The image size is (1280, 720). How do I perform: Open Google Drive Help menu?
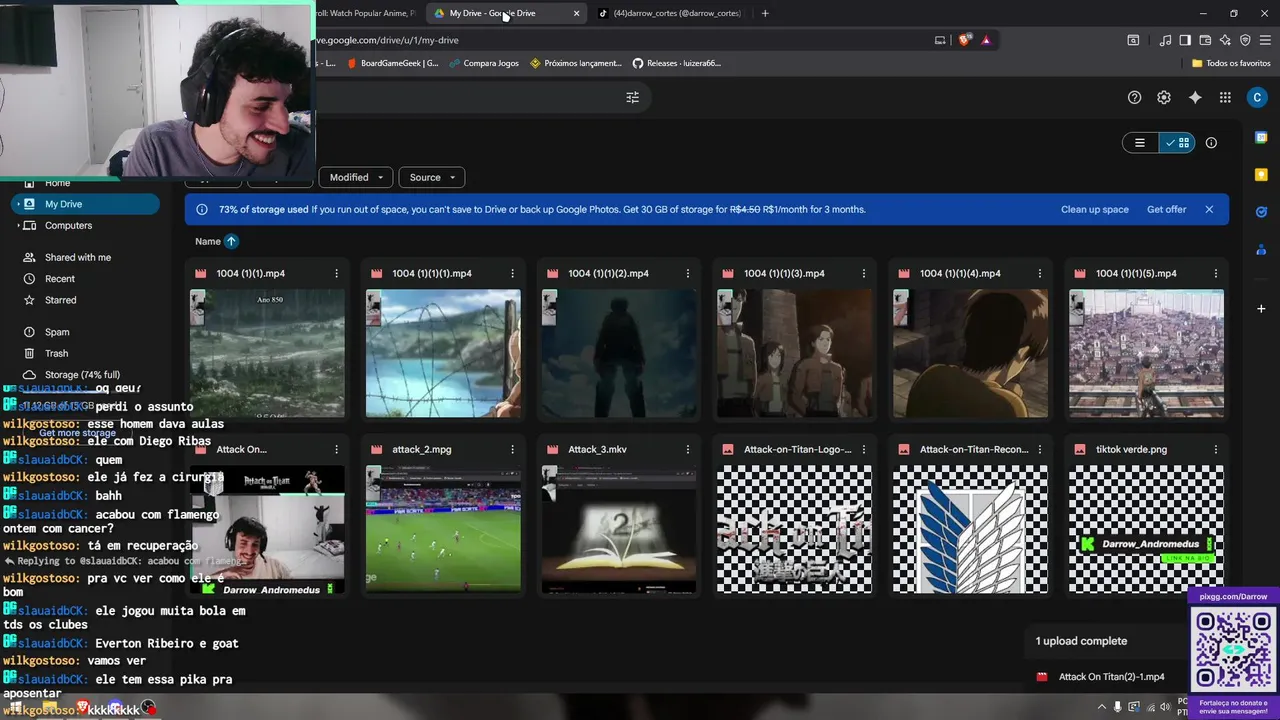(x=1134, y=97)
